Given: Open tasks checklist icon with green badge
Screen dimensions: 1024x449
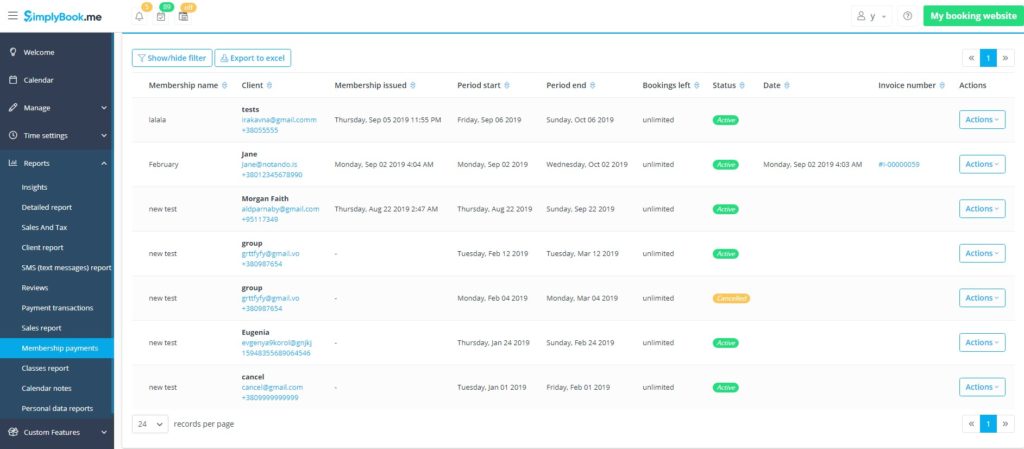Looking at the screenshot, I should coord(161,17).
